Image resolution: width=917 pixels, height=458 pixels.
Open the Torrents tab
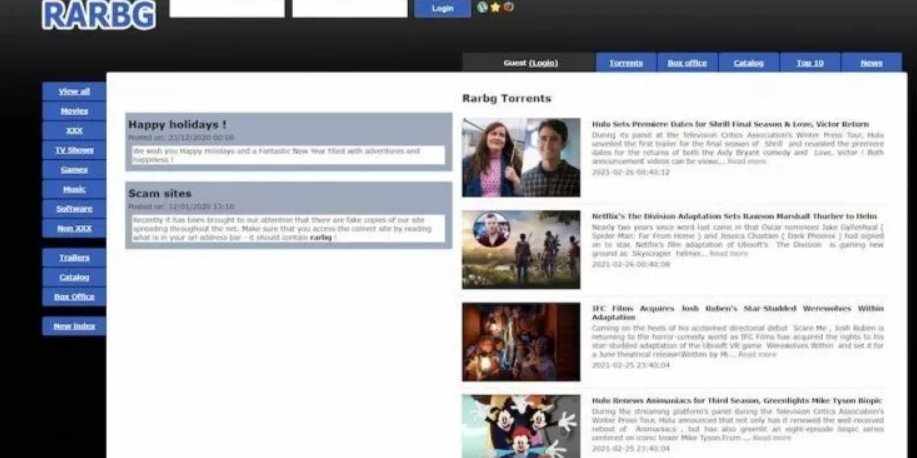[626, 63]
